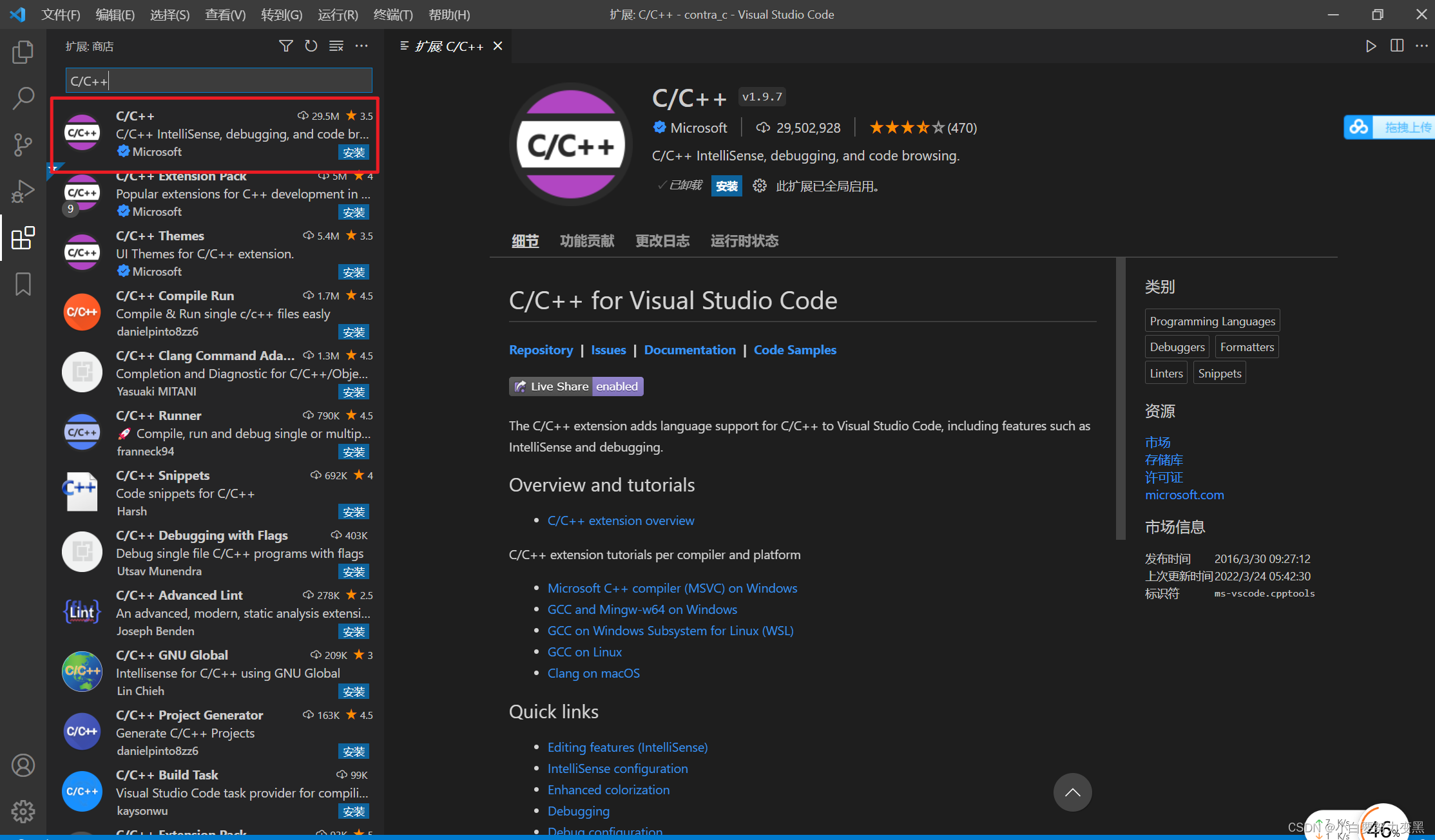Viewport: 1435px width, 840px height.
Task: Open extension settings gear next to install button
Action: coord(760,186)
